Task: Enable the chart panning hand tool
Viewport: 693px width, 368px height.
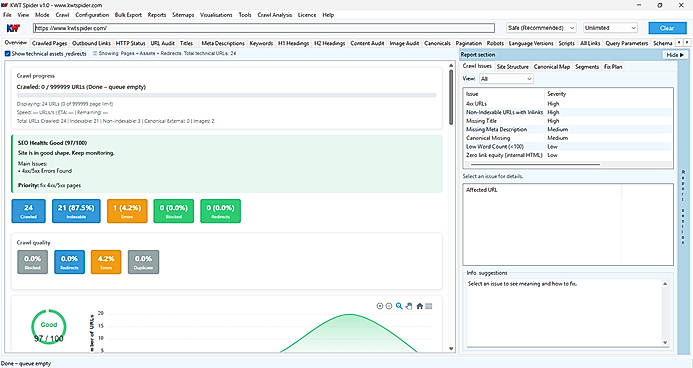Action: (409, 306)
